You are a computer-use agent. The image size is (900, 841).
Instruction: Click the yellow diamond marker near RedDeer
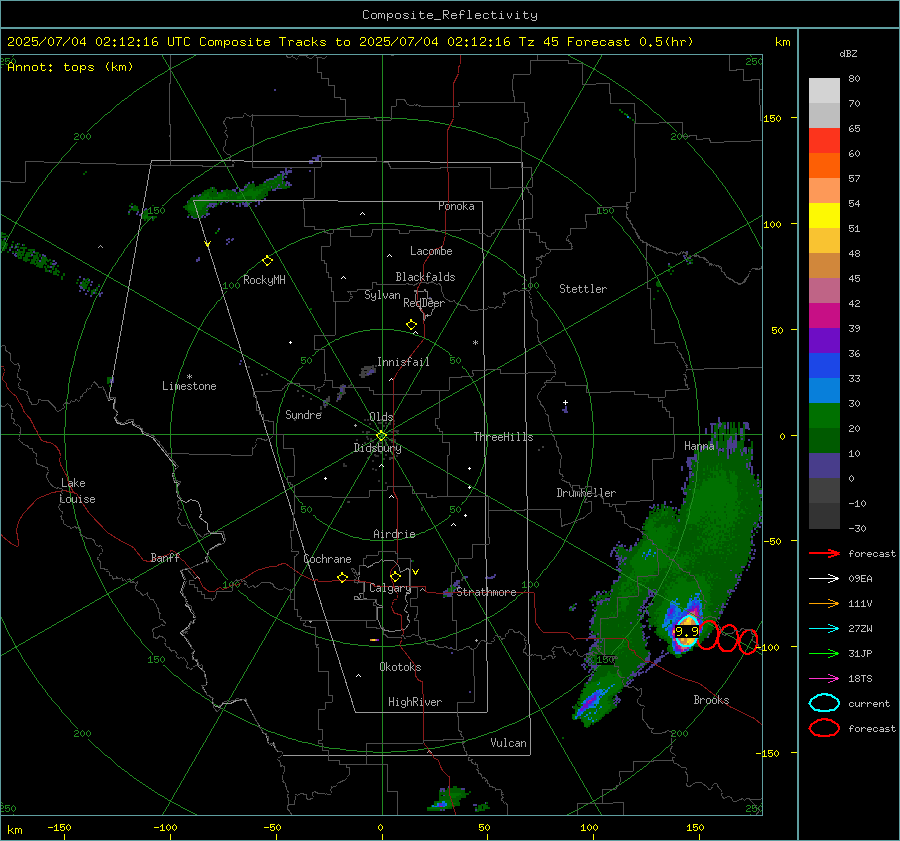411,325
